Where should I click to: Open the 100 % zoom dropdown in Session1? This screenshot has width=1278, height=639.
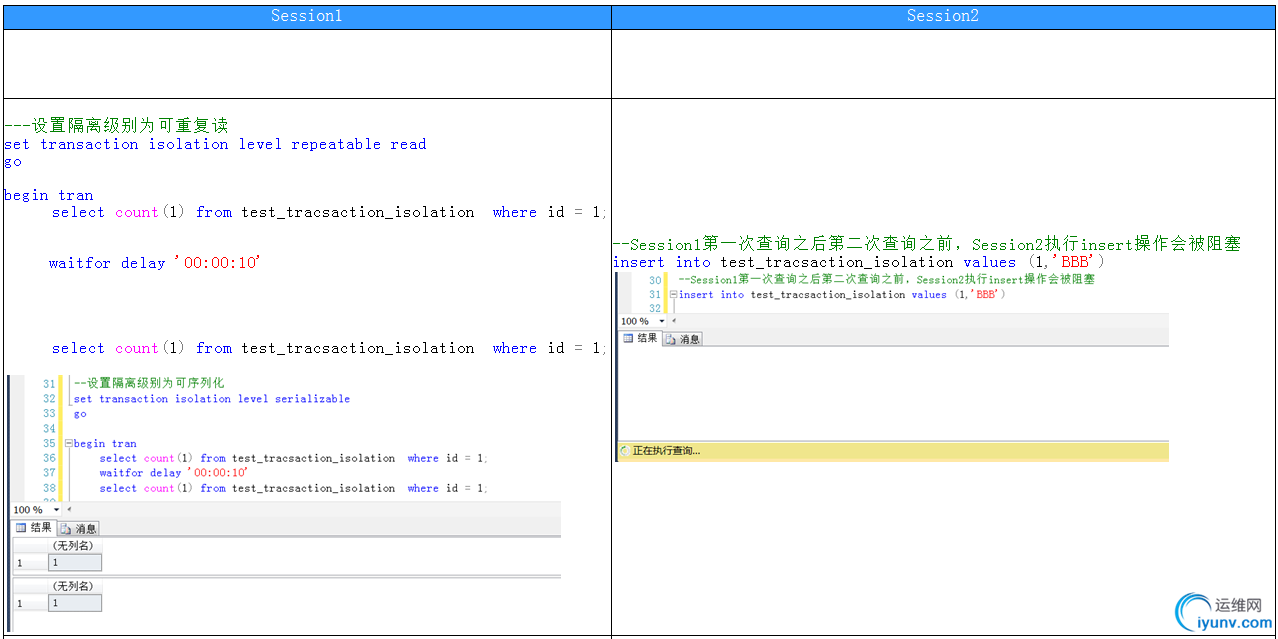[56, 510]
